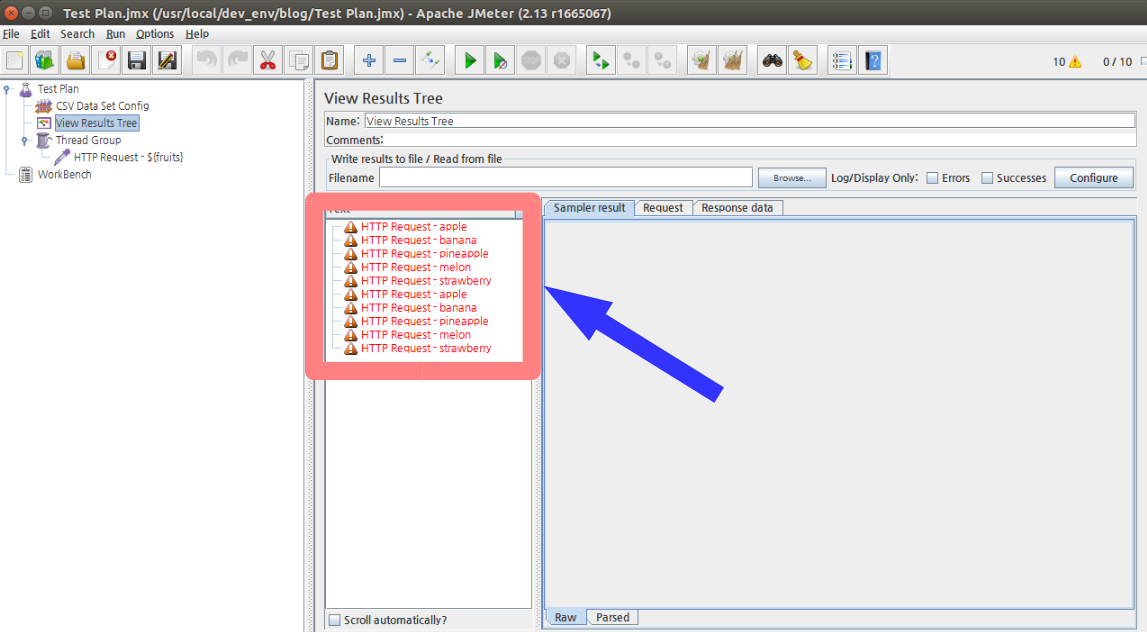Enable the Errors only checkbox
This screenshot has height=632, width=1147.
pyautogui.click(x=932, y=178)
